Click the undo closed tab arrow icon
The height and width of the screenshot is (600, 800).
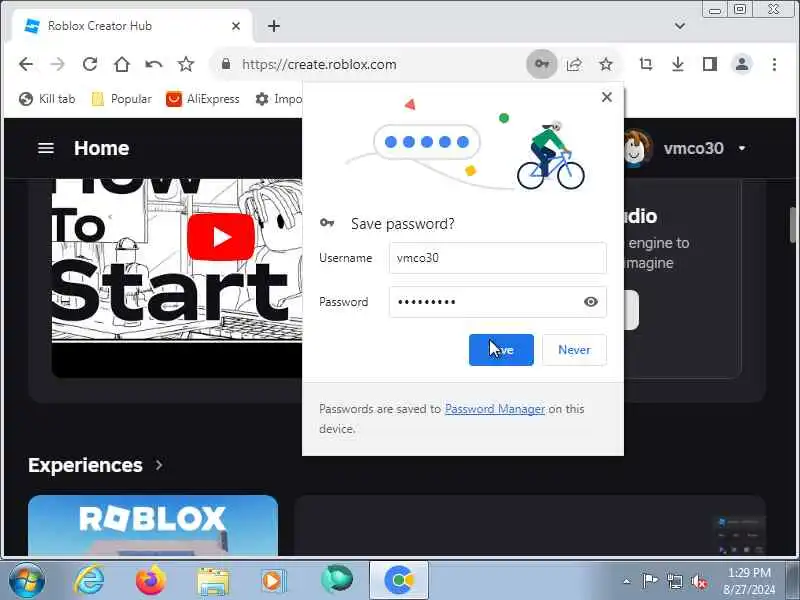tap(154, 64)
